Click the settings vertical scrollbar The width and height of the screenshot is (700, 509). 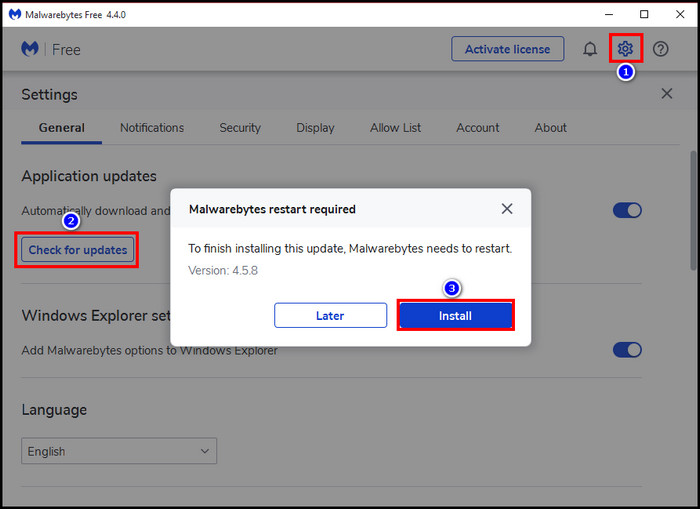693,210
